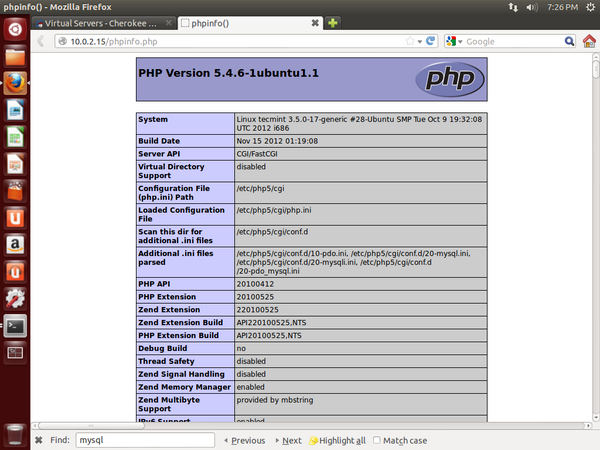Screen dimensions: 600x450
Task: Click Next in the find bar
Action: point(288,440)
